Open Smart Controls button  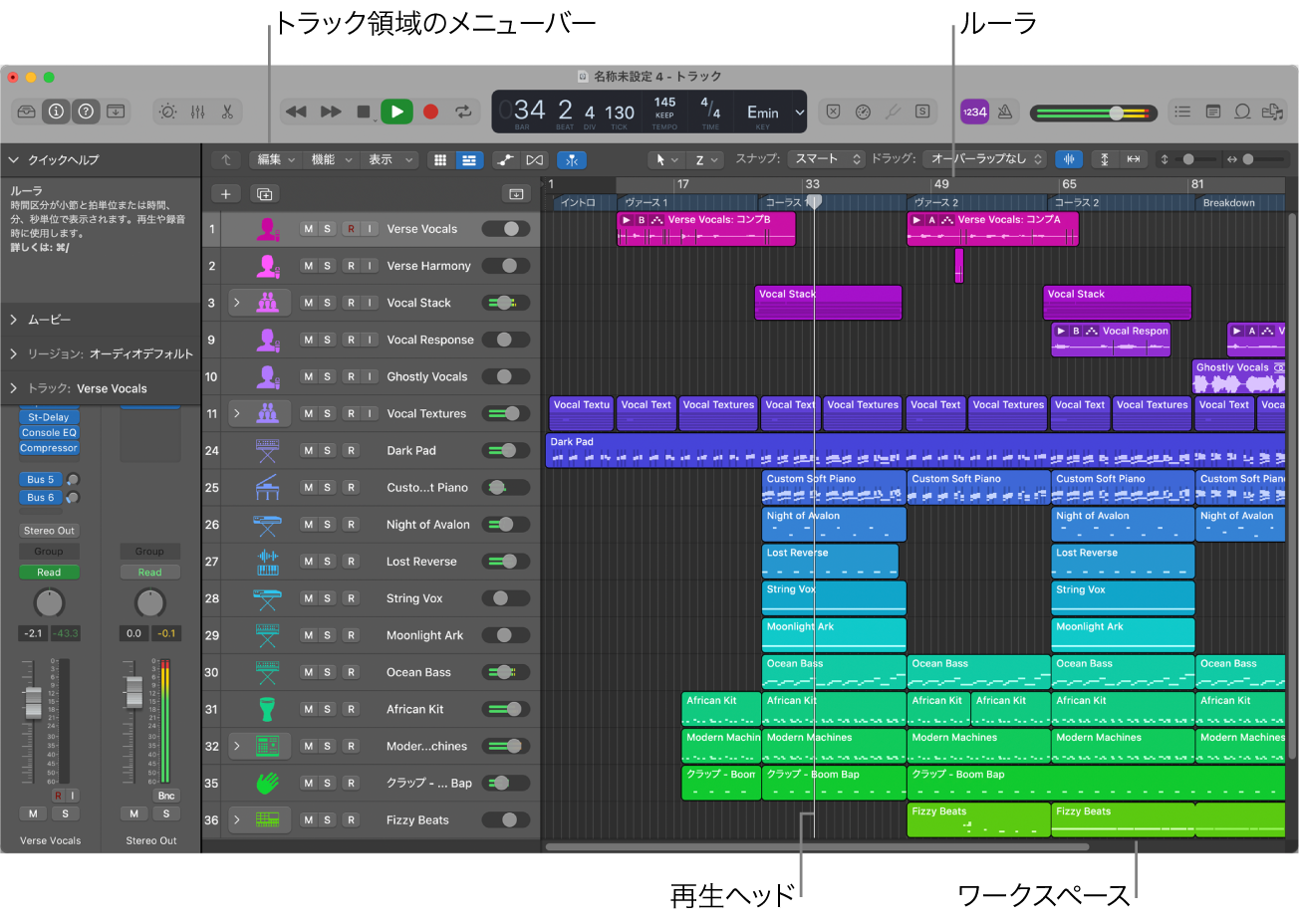[168, 112]
